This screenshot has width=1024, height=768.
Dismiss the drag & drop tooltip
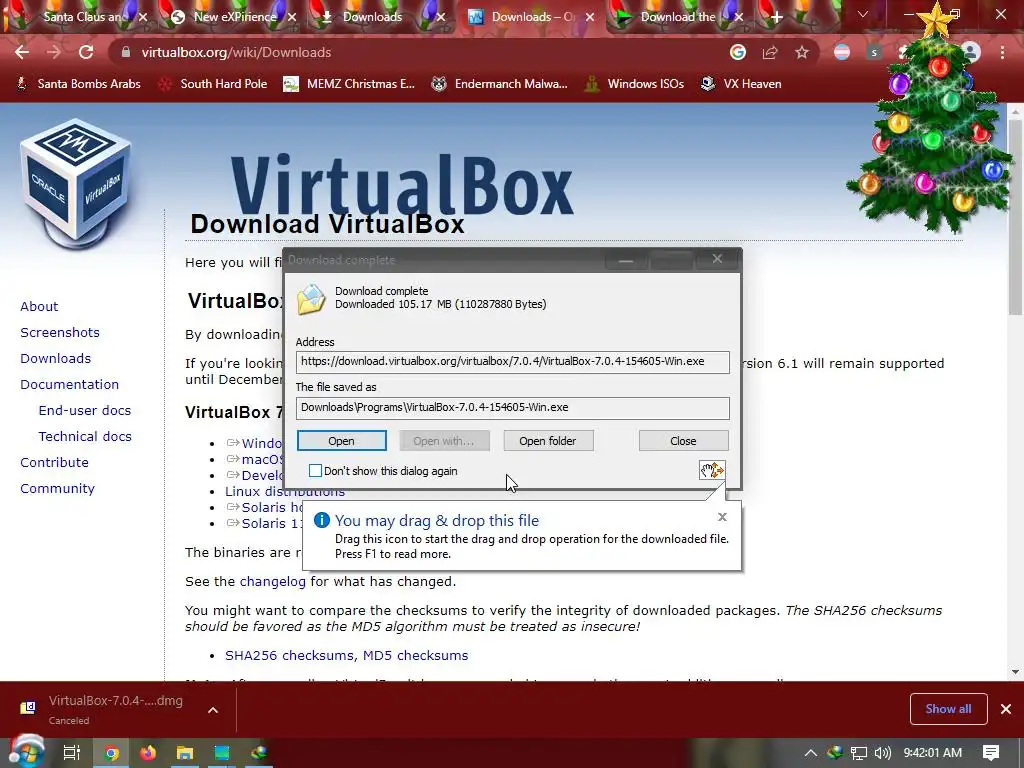(722, 517)
